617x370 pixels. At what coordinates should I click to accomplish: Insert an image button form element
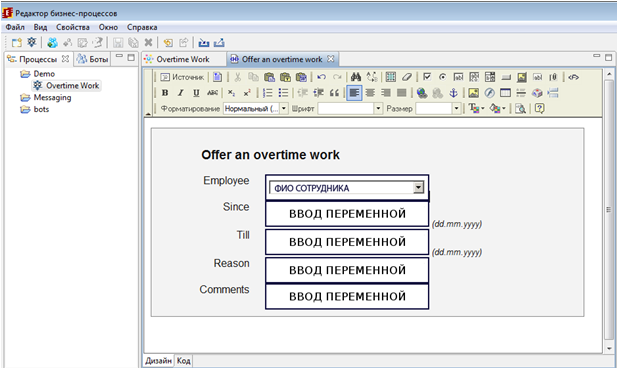[x=522, y=77]
